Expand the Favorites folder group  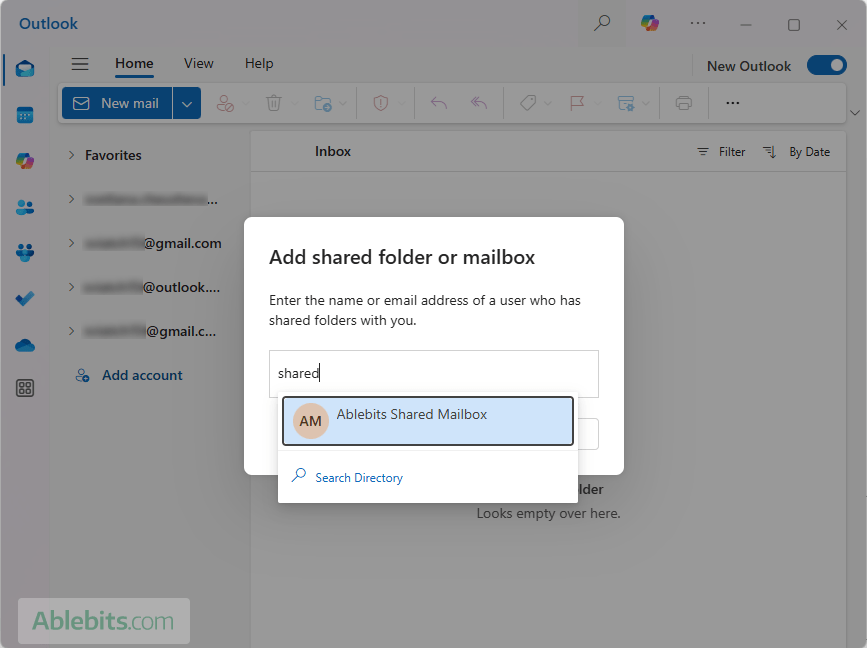[x=71, y=155]
